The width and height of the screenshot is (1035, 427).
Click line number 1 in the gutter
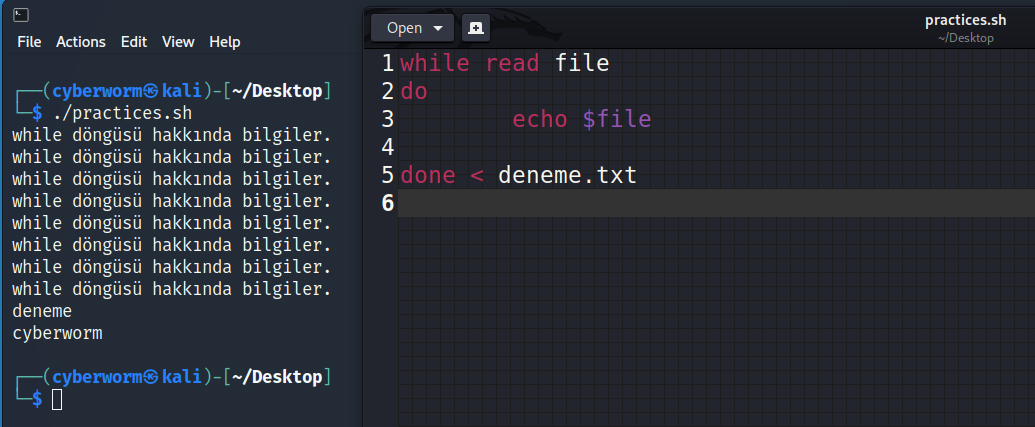(387, 64)
